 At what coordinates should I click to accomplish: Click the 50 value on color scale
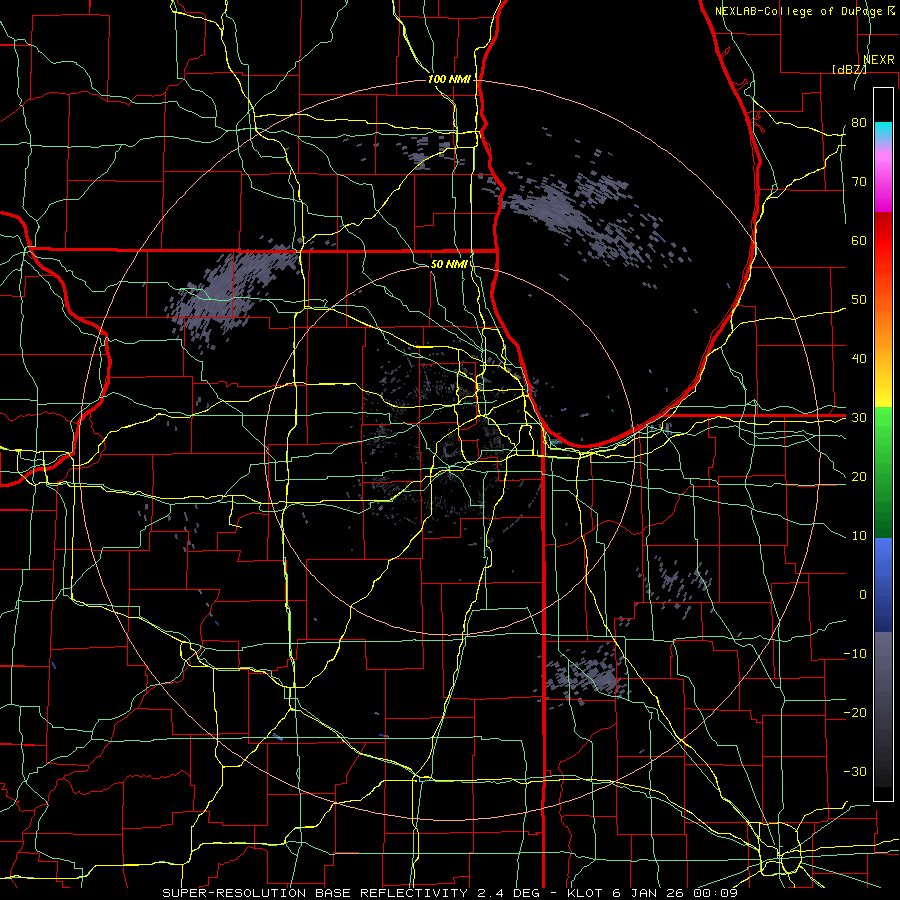tap(859, 300)
